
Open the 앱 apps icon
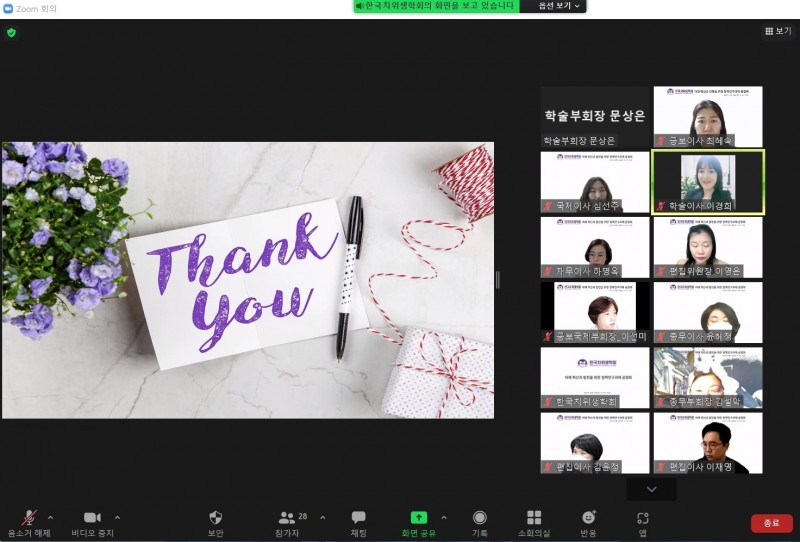coord(643,518)
